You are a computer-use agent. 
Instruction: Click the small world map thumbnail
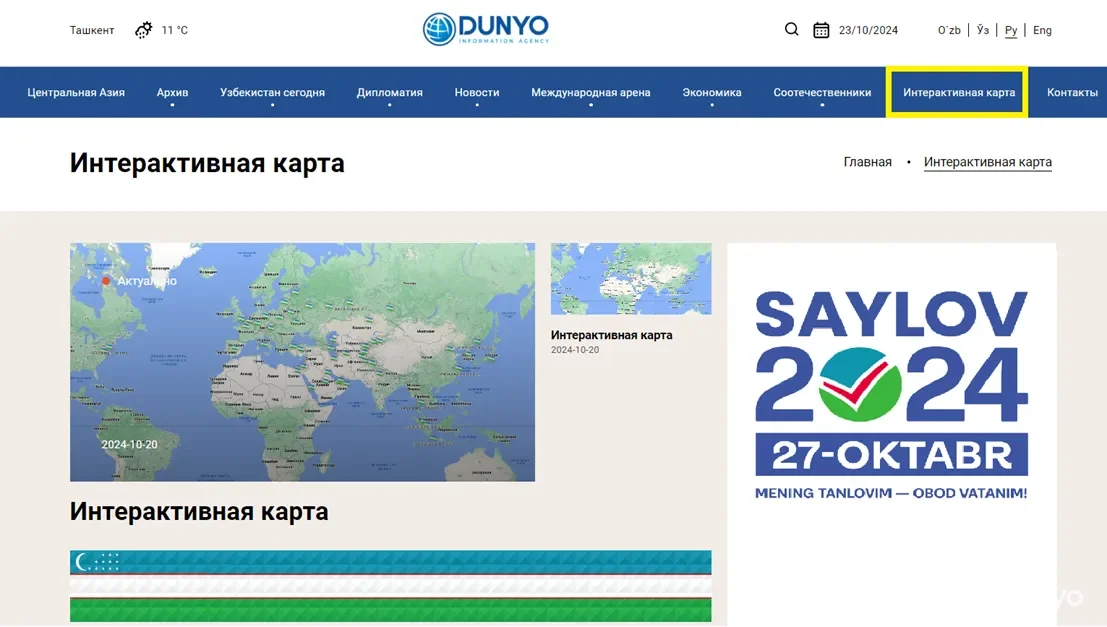631,279
